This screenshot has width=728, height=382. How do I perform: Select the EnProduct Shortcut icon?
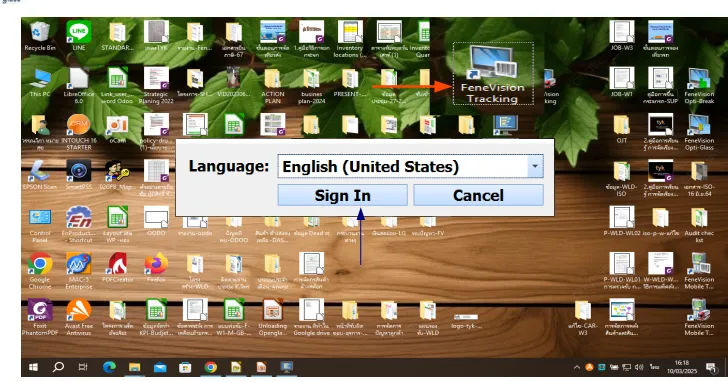point(78,225)
